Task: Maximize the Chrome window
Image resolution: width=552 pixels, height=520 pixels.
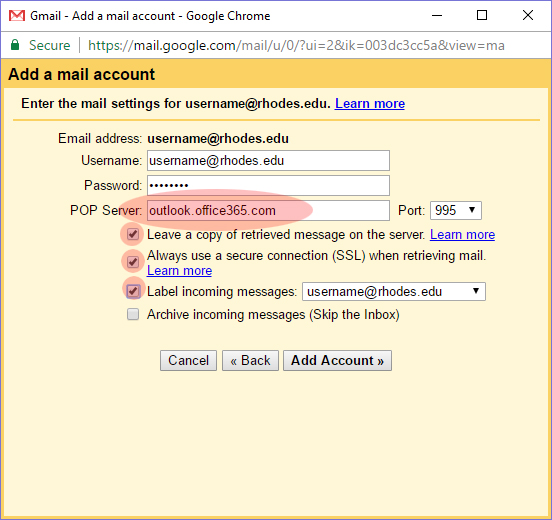Action: 482,15
